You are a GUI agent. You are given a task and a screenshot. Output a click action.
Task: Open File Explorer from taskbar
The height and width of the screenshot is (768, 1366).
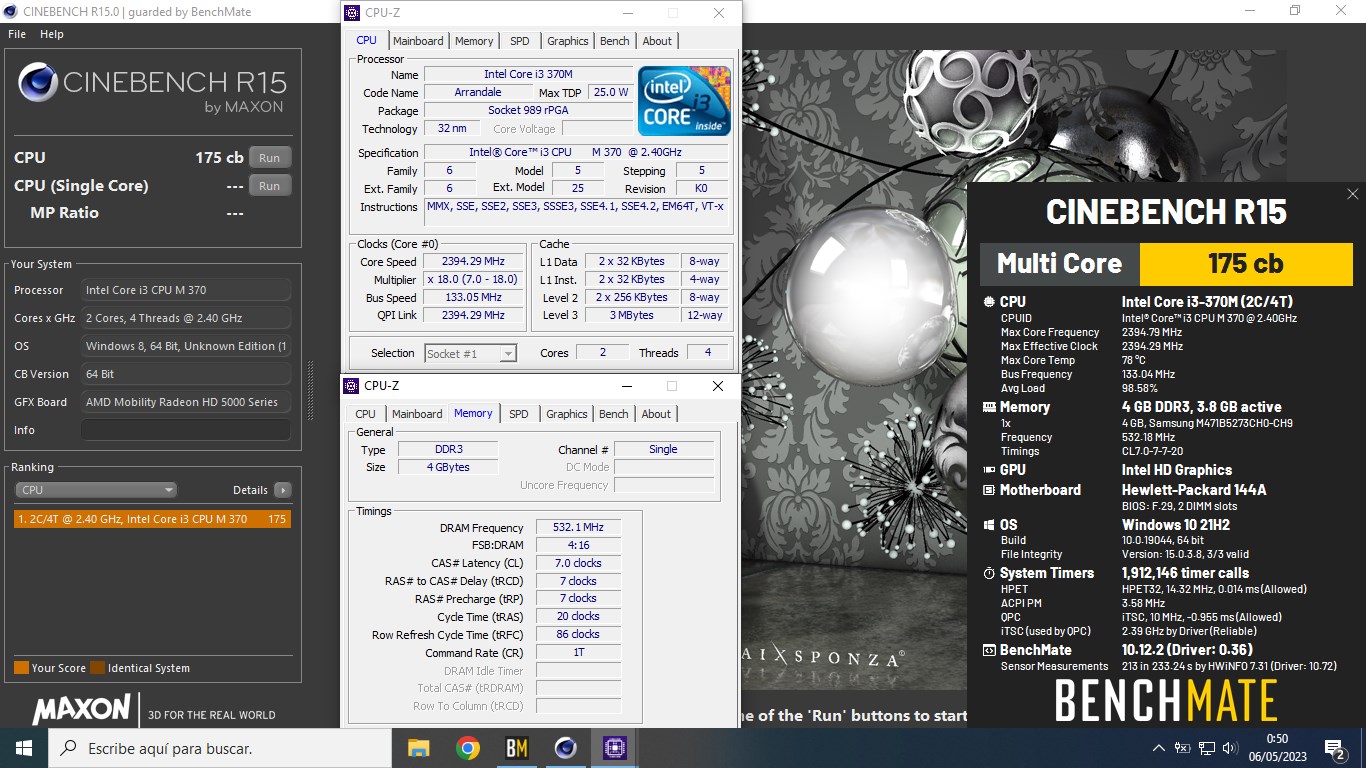point(418,748)
